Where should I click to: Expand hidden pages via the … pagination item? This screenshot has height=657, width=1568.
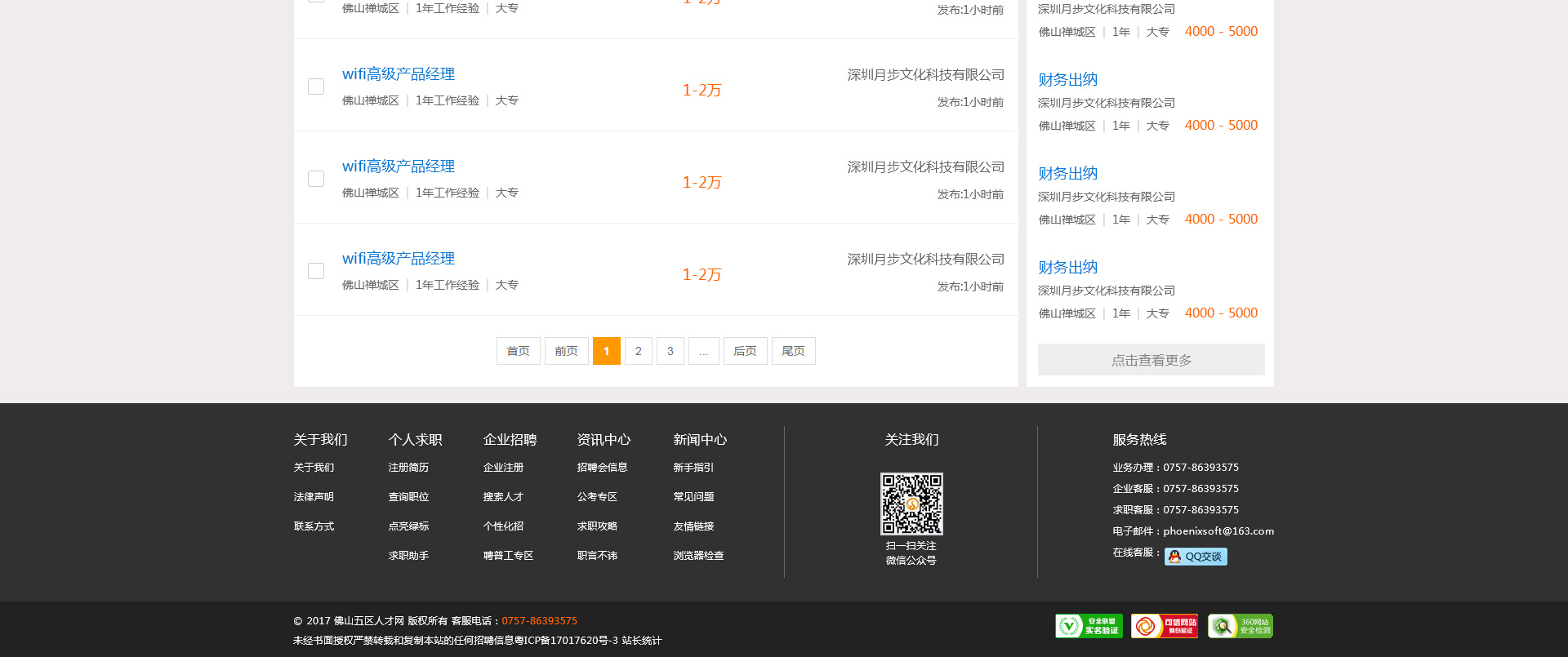(703, 351)
